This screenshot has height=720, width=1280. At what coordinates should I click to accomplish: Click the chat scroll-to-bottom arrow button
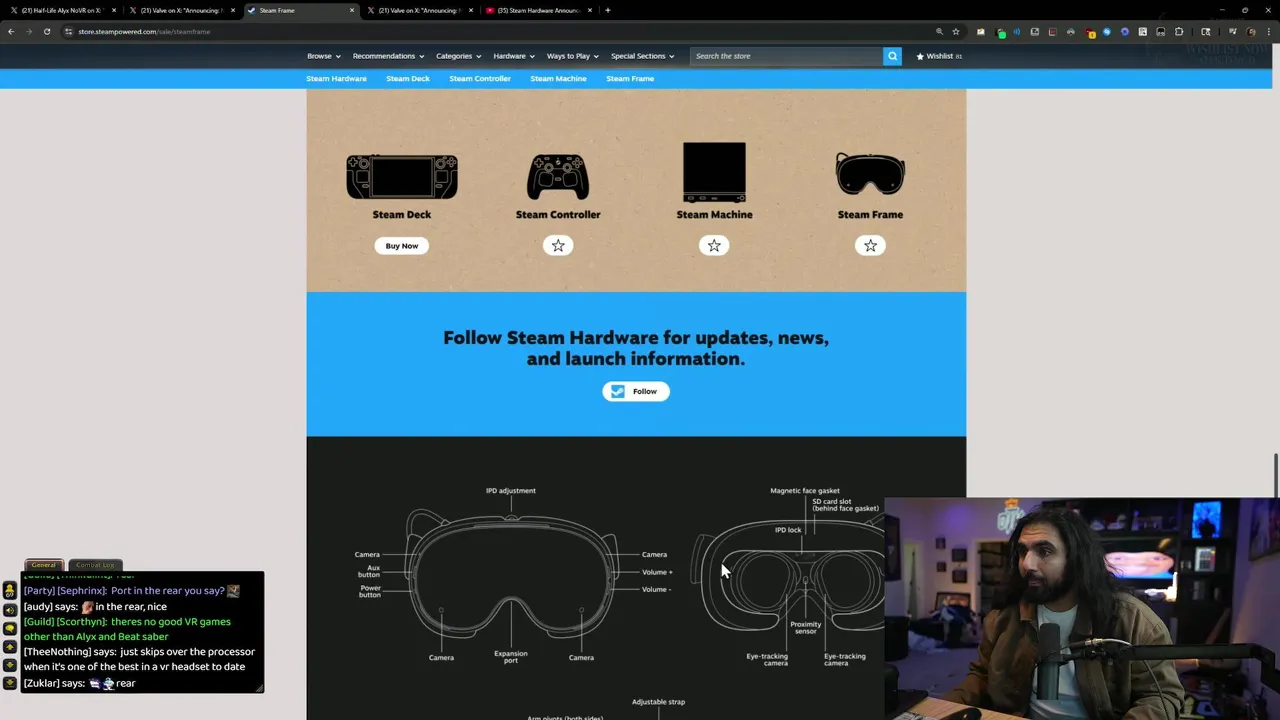[x=10, y=683]
